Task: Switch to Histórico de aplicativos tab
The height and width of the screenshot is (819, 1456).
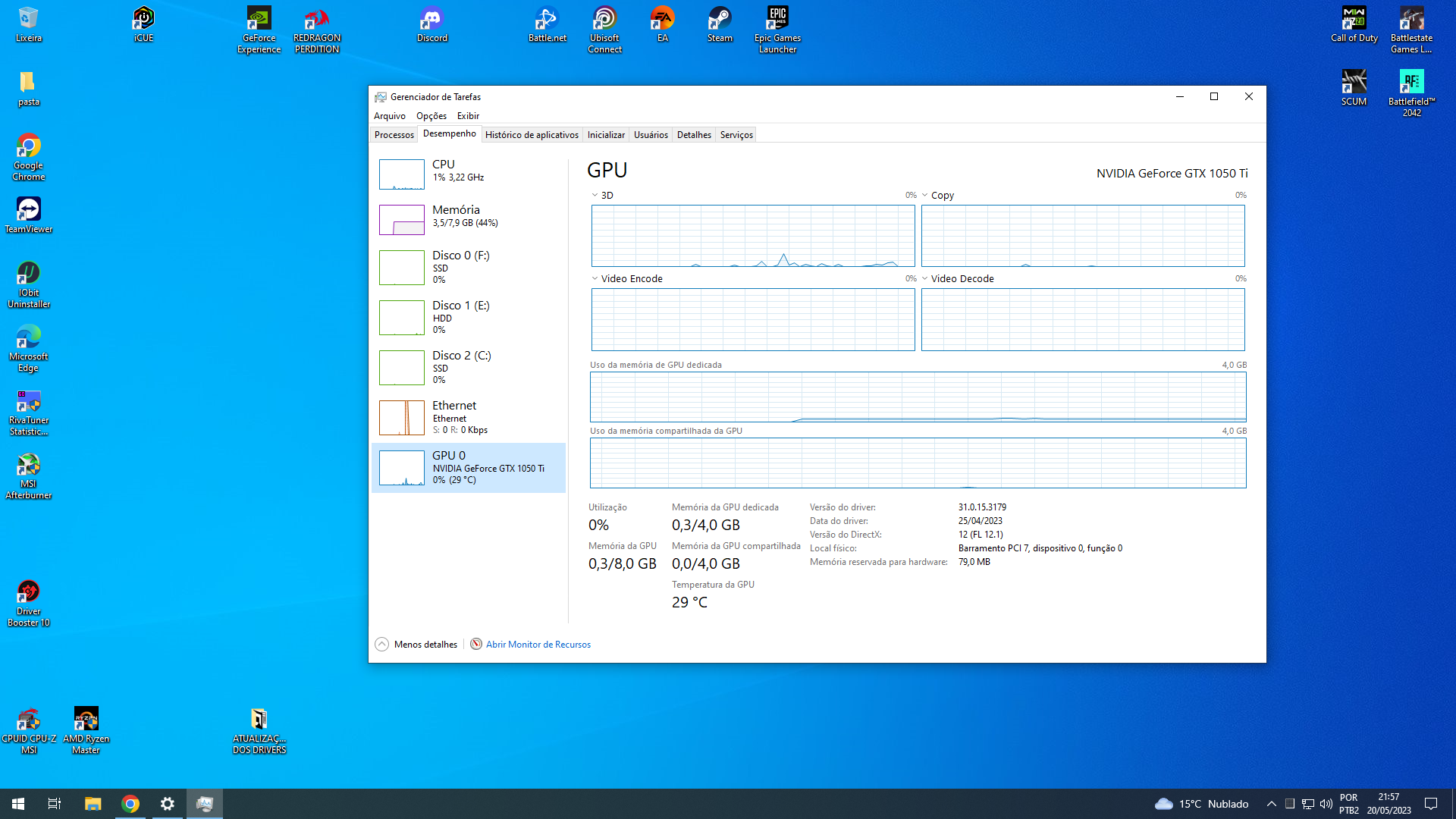Action: (x=532, y=134)
